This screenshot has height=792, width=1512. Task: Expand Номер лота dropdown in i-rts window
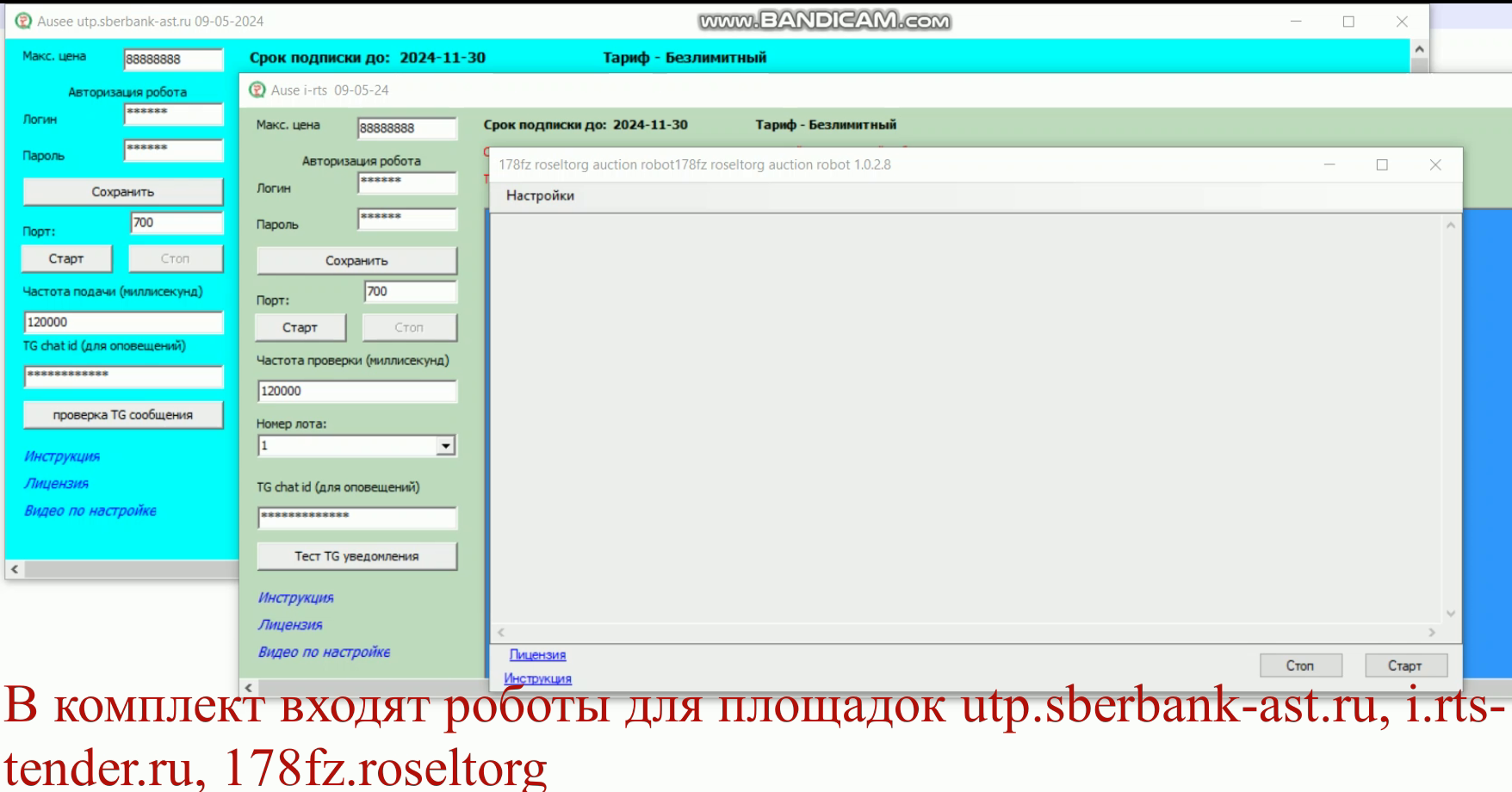[x=445, y=446]
